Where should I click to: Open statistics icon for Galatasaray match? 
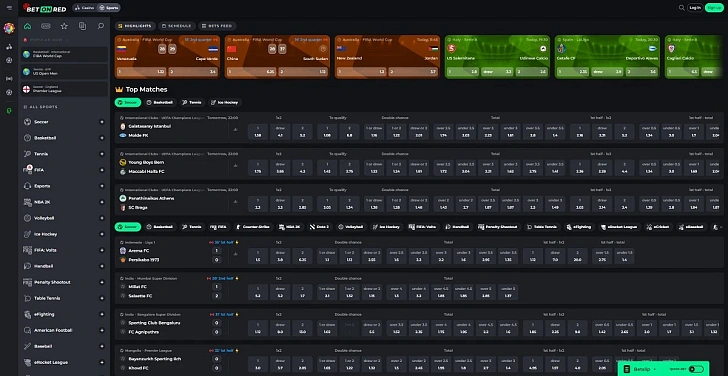(235, 130)
